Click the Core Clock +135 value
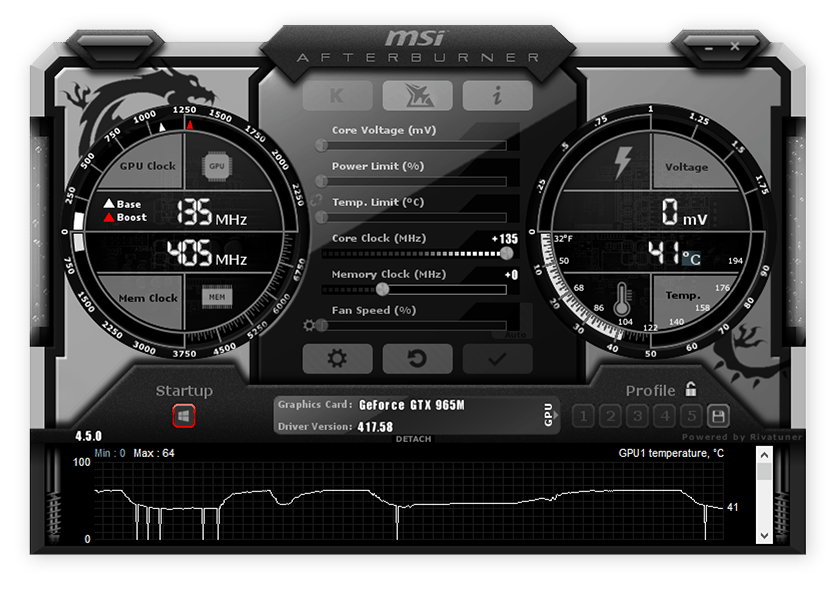The image size is (837, 590). tap(504, 239)
